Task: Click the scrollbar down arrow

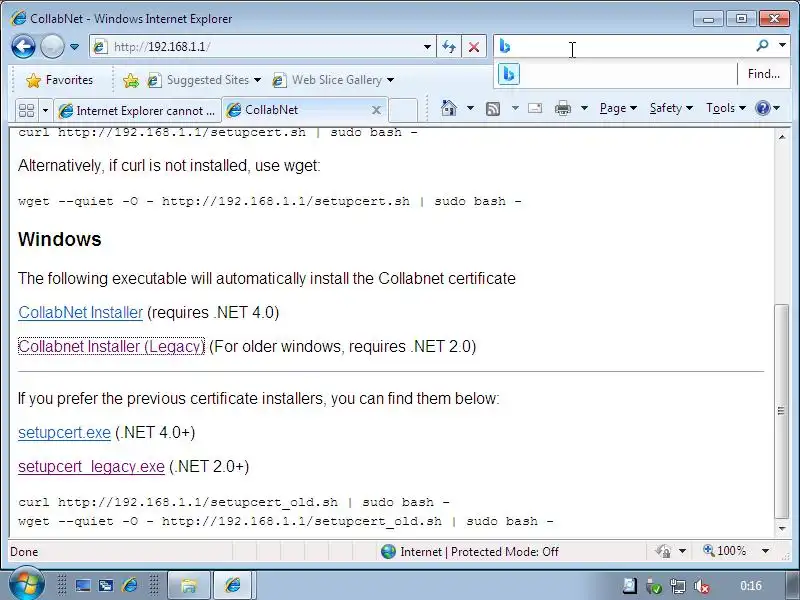Action: click(x=782, y=529)
